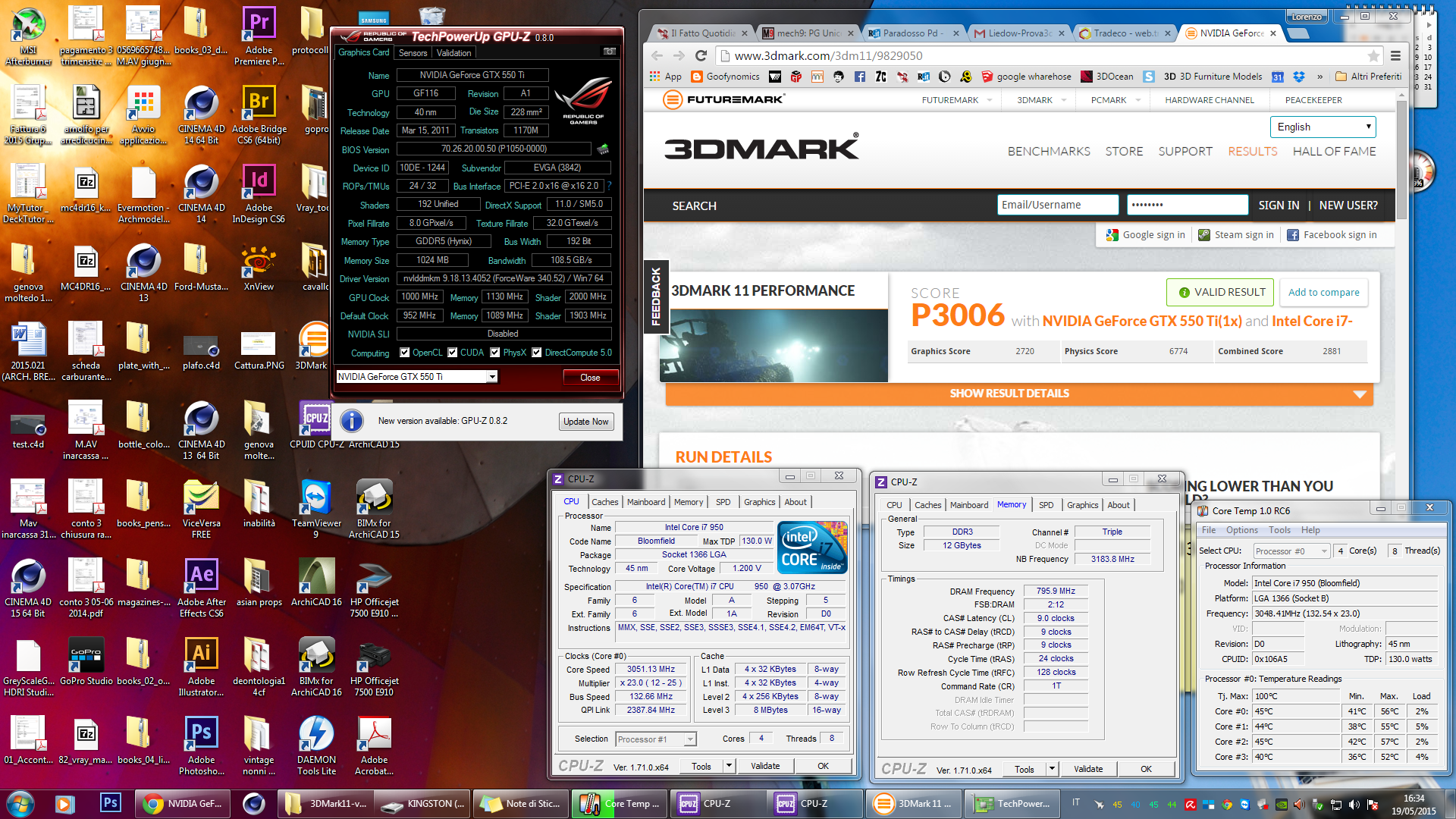Open the Dropbox bookmark in bookmarks bar
Image resolution: width=1456 pixels, height=819 pixels.
[x=1298, y=77]
